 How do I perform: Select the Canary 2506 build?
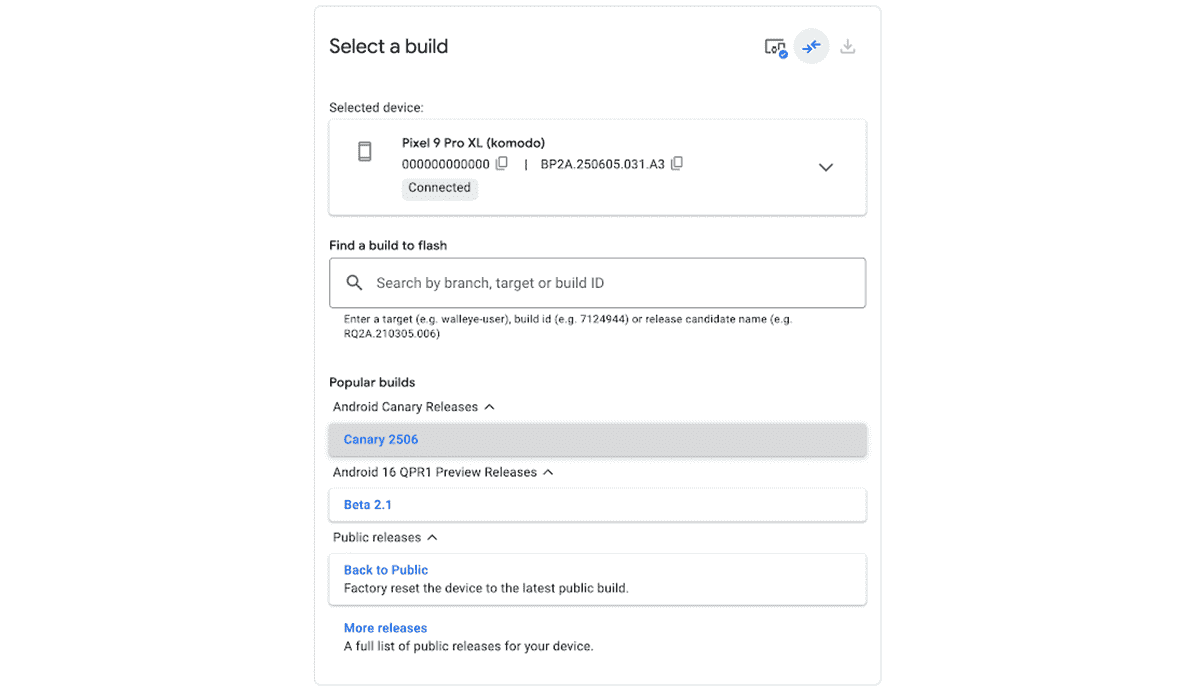[x=381, y=440]
